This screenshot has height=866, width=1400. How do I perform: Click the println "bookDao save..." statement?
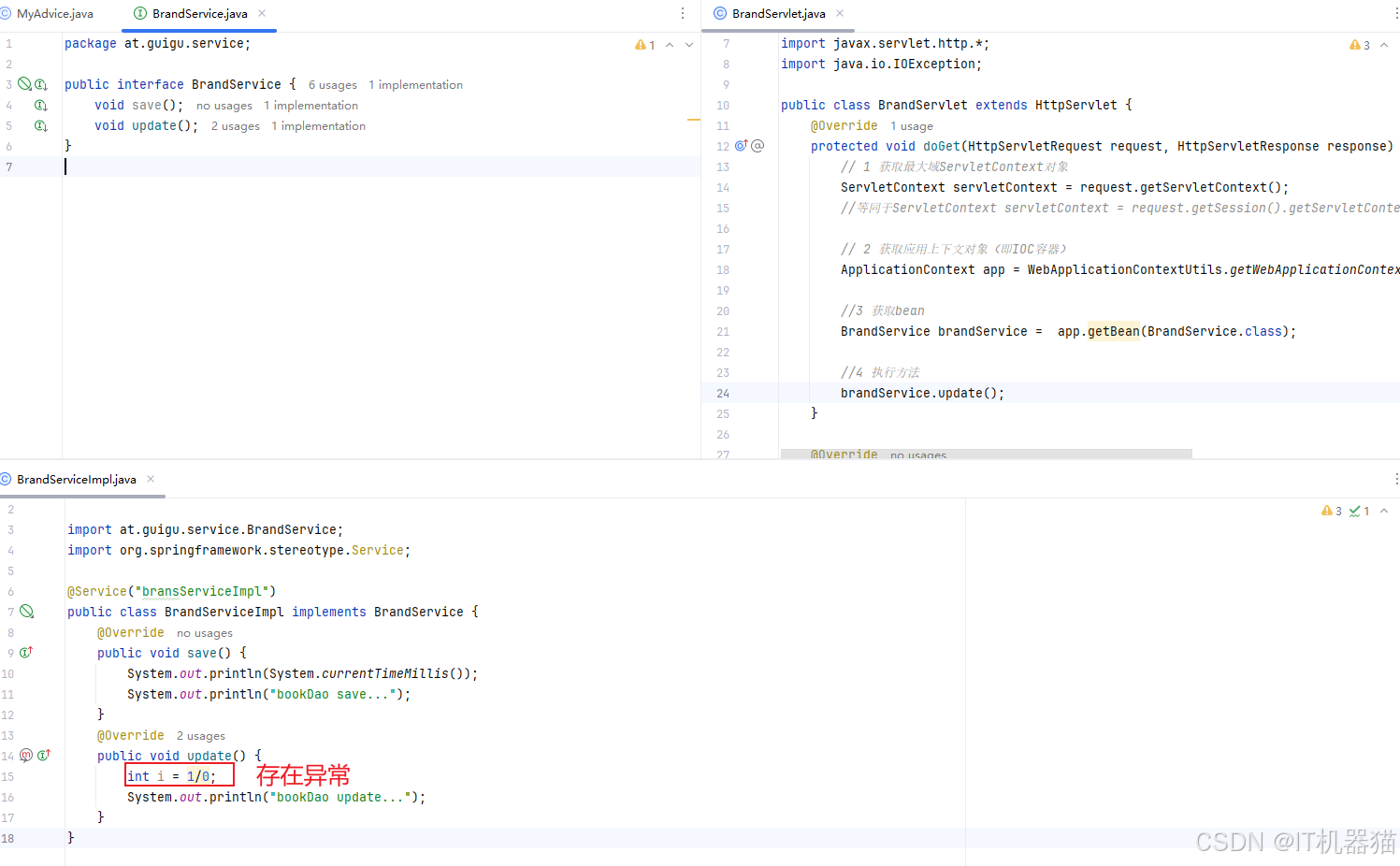[268, 695]
